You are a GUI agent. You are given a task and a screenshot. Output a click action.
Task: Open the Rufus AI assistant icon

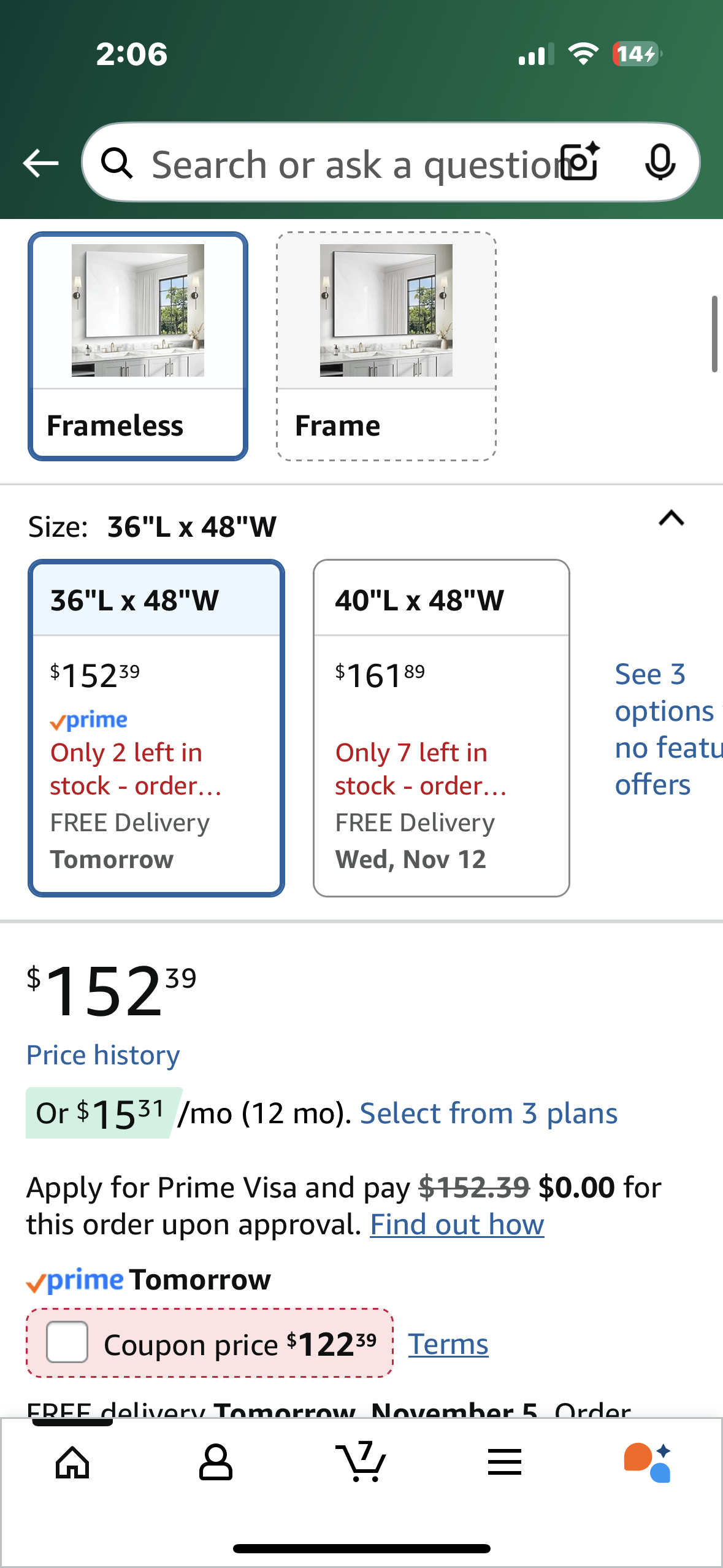[648, 1462]
